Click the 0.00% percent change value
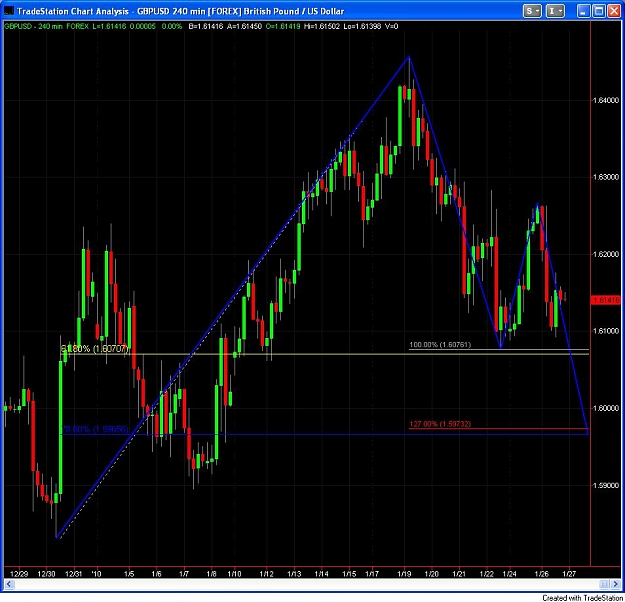625x602 pixels. click(172, 27)
